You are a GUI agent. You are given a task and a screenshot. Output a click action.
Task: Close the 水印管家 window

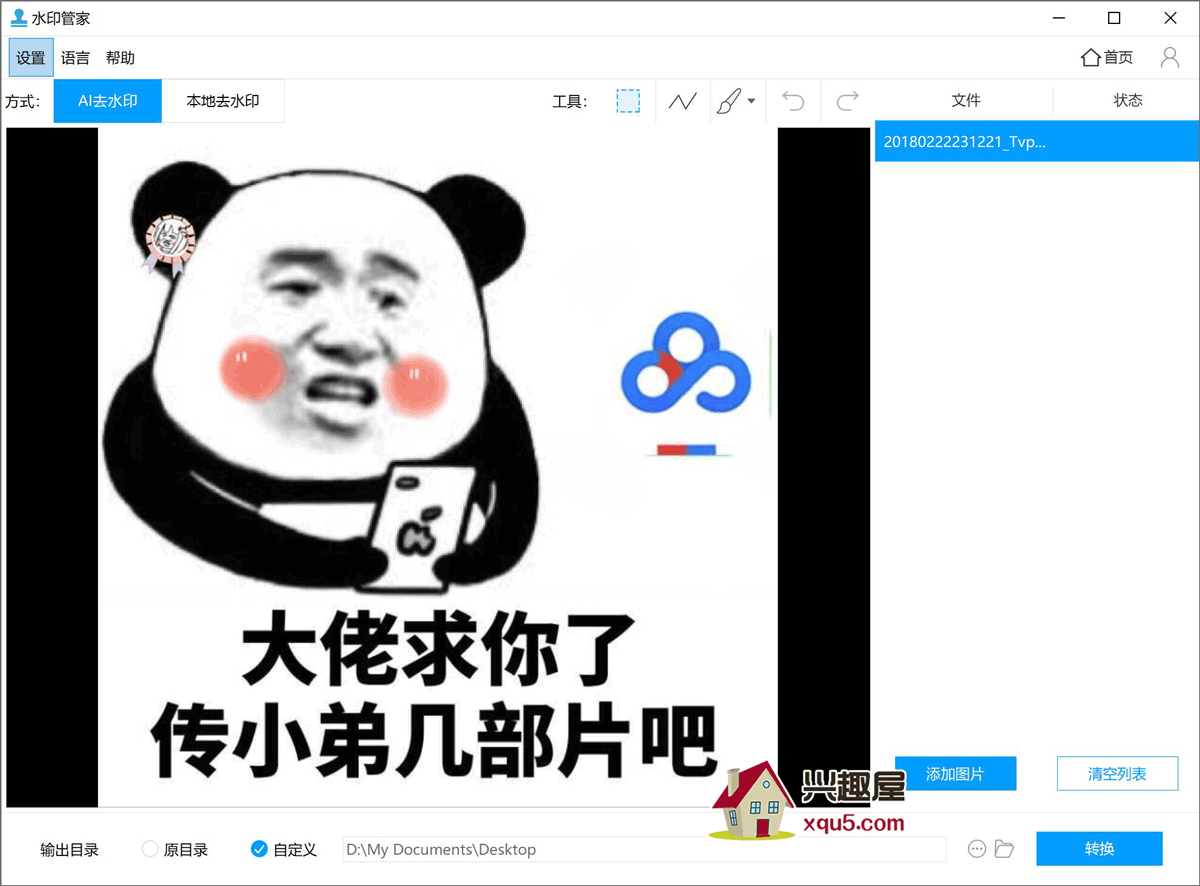coord(1170,18)
